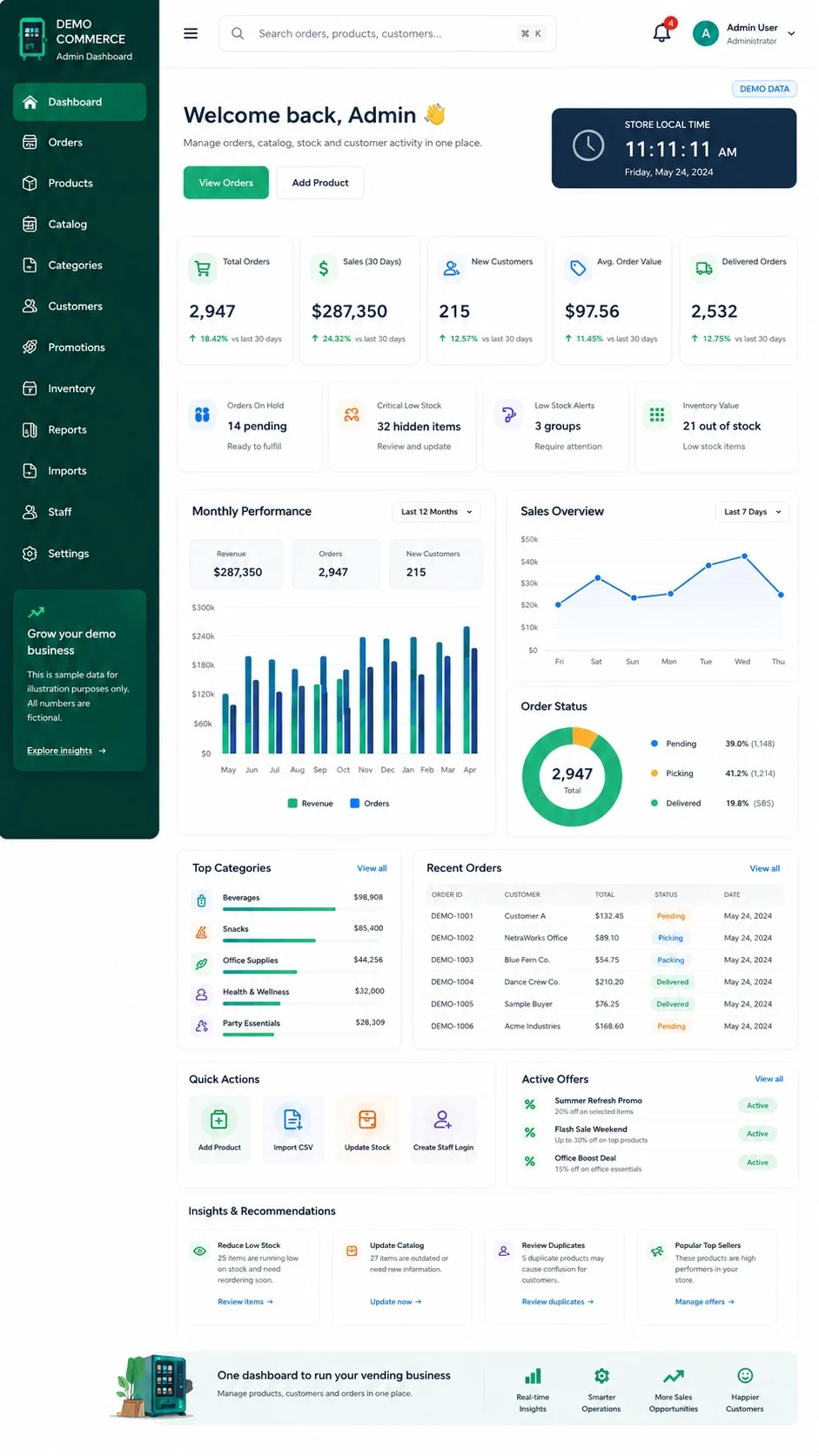Image resolution: width=819 pixels, height=1456 pixels.
Task: Click the Orders legend color swatch
Action: (355, 804)
